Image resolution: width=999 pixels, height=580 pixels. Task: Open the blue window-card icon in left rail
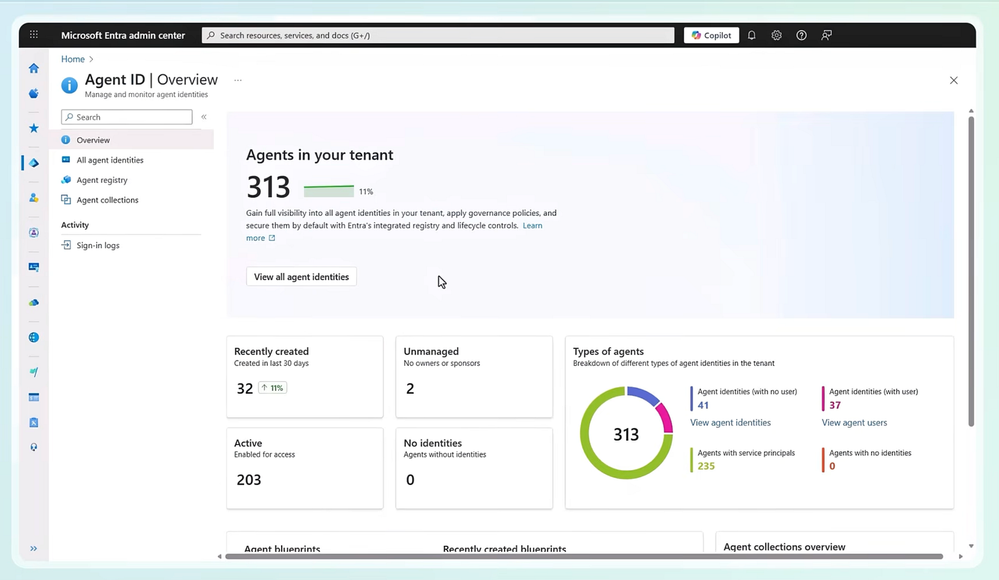coord(34,398)
